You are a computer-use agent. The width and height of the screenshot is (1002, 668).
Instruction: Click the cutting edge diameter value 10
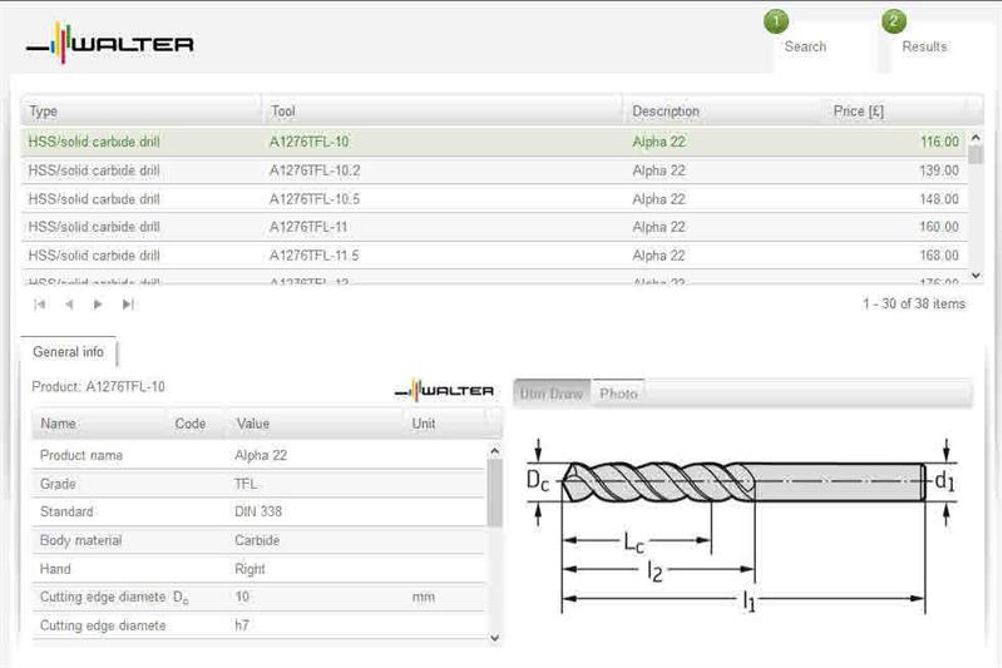242,597
